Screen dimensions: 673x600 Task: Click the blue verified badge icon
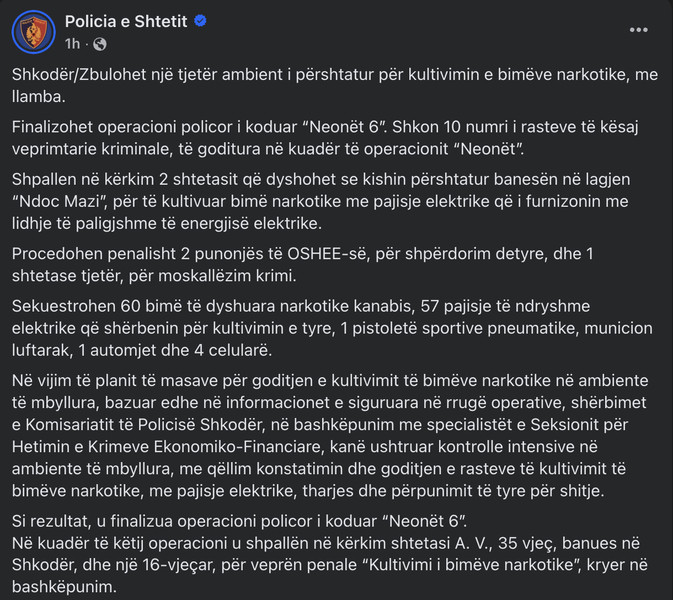point(200,21)
